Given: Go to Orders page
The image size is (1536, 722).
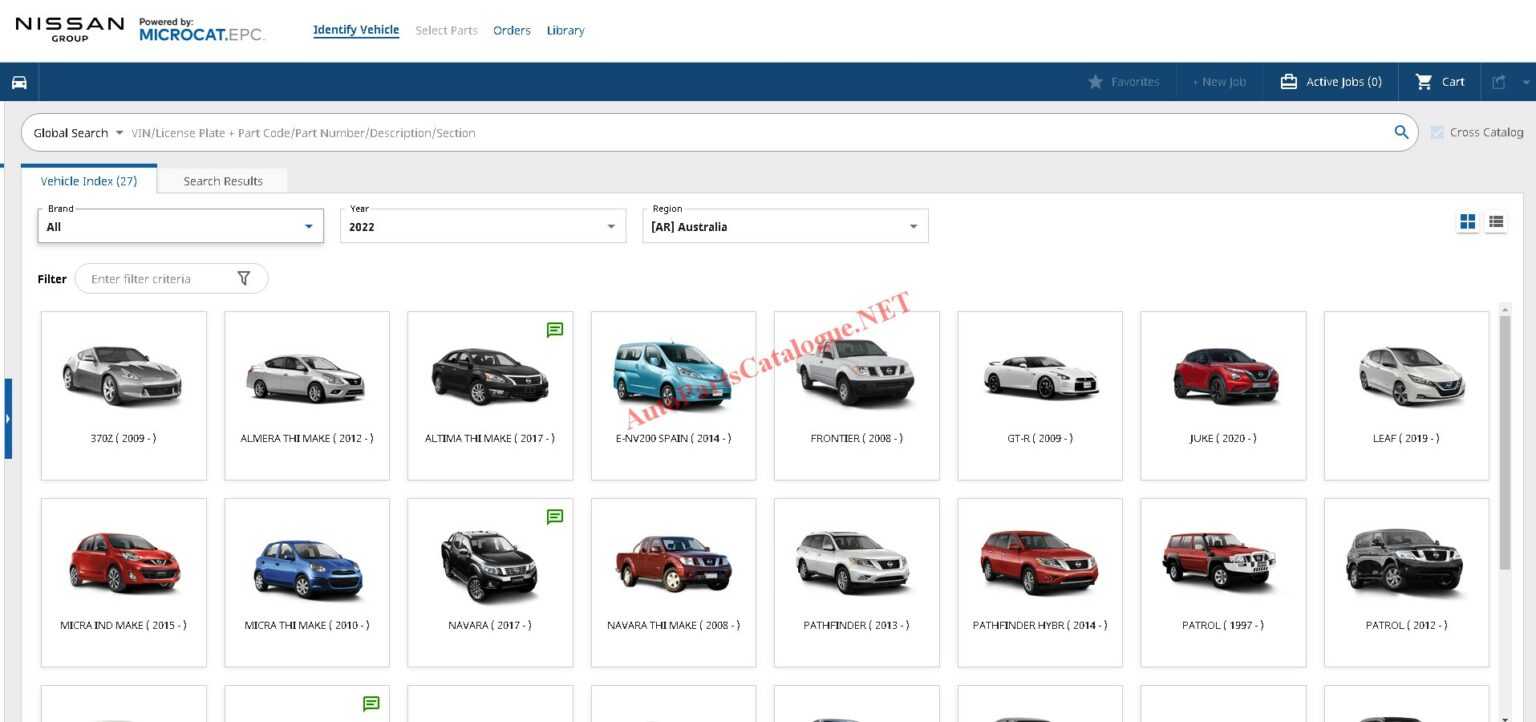Looking at the screenshot, I should tap(511, 31).
